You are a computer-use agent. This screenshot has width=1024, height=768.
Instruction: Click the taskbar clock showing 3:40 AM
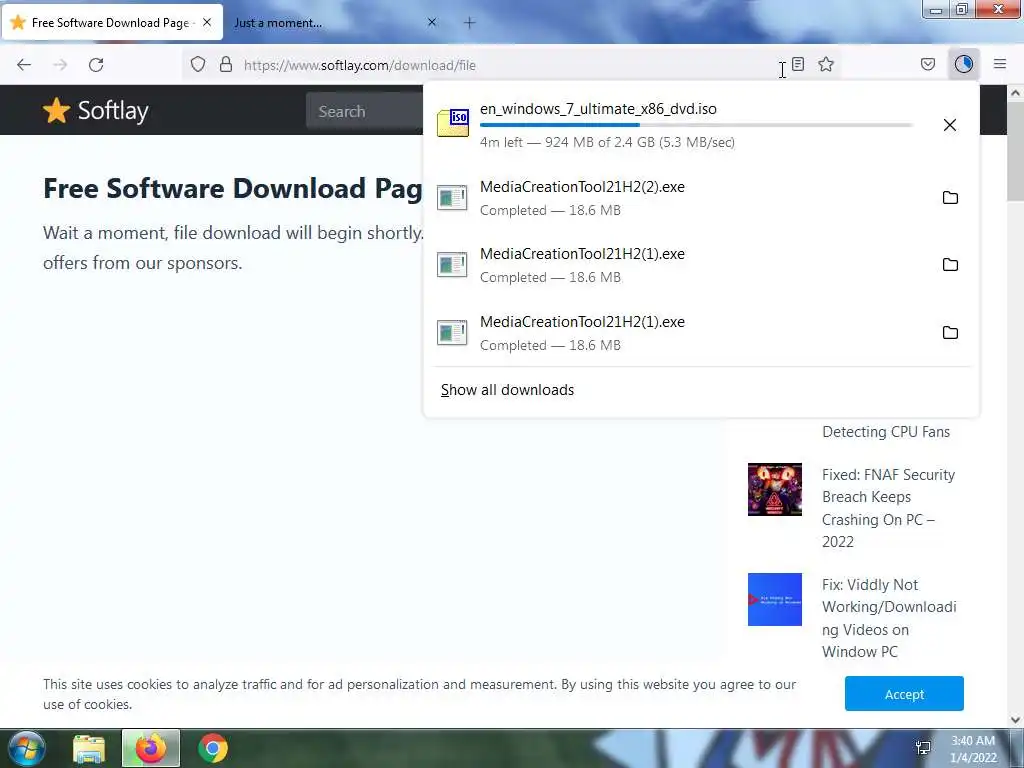click(x=973, y=748)
